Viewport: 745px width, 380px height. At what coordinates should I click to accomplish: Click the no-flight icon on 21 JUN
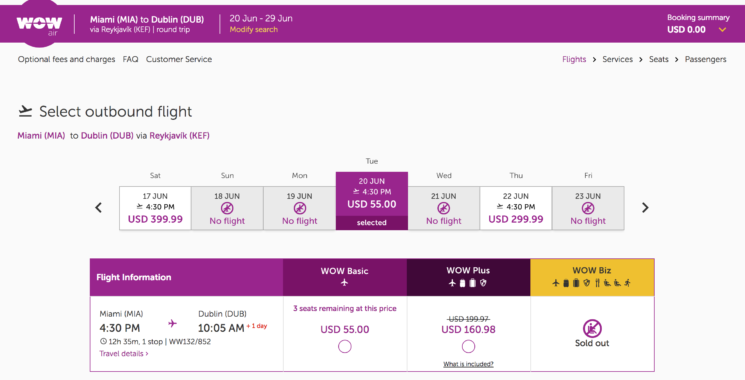443,208
